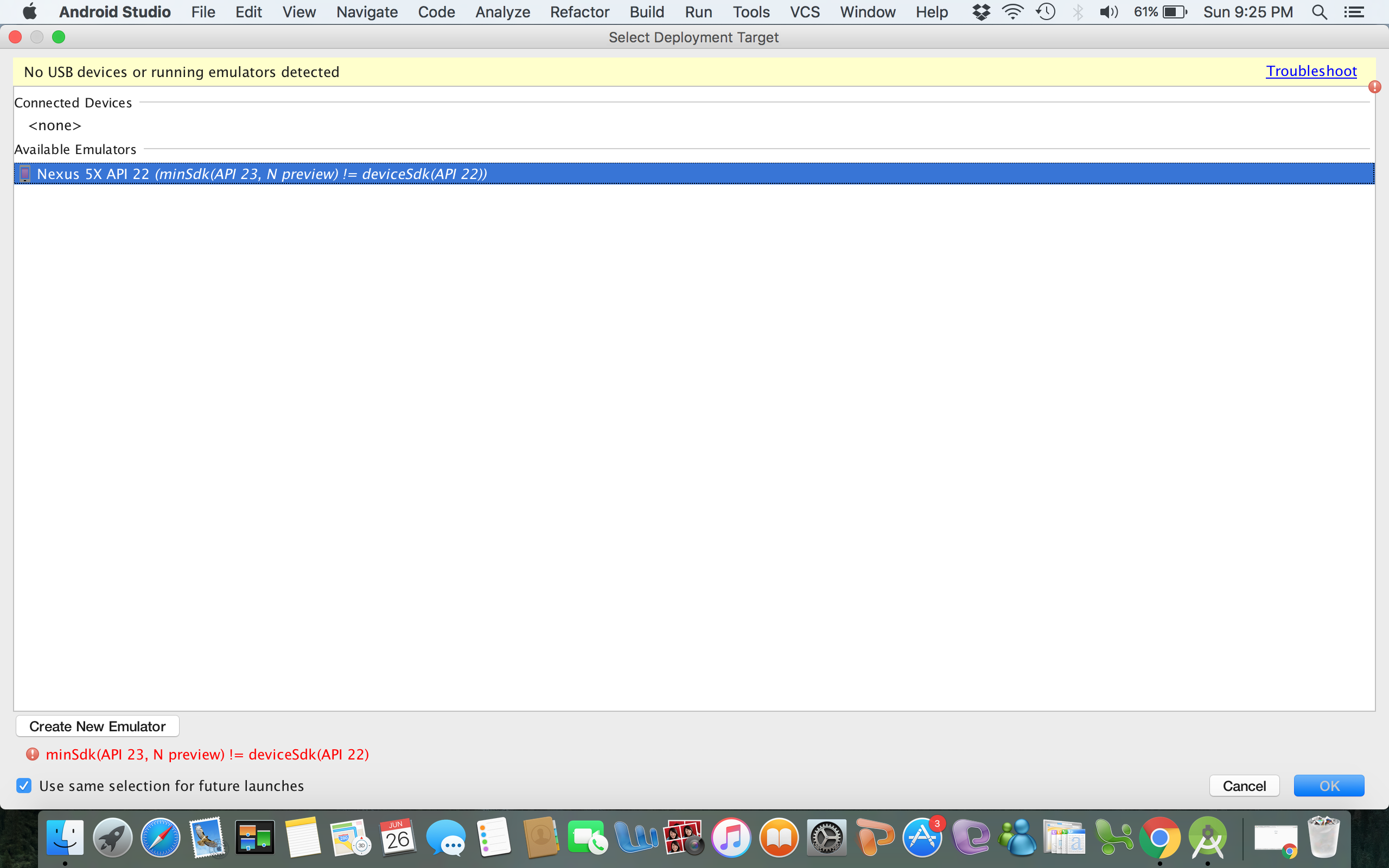1389x868 pixels.
Task: Open Spotlight search
Action: coord(1320,12)
